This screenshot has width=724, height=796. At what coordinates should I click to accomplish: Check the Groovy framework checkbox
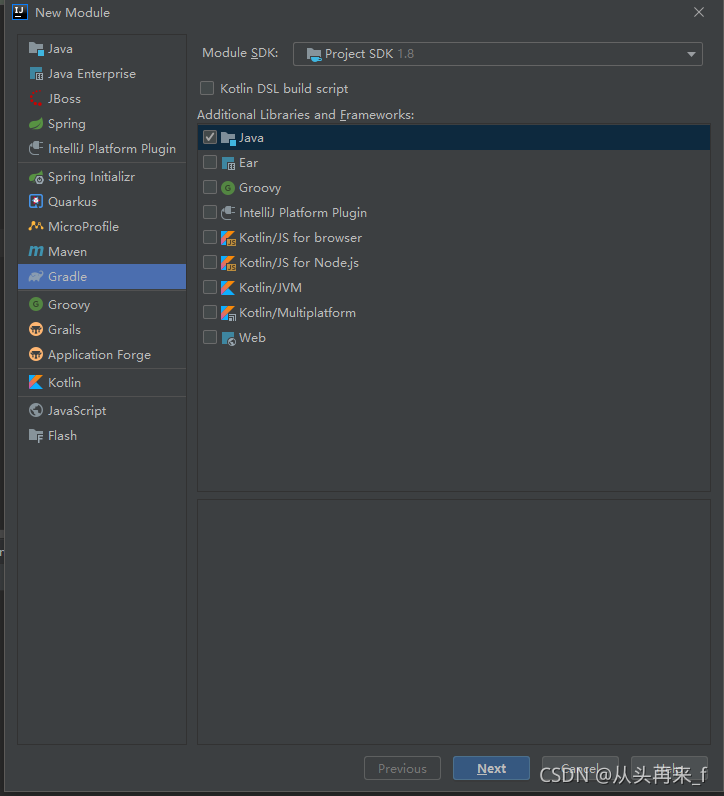click(x=210, y=187)
